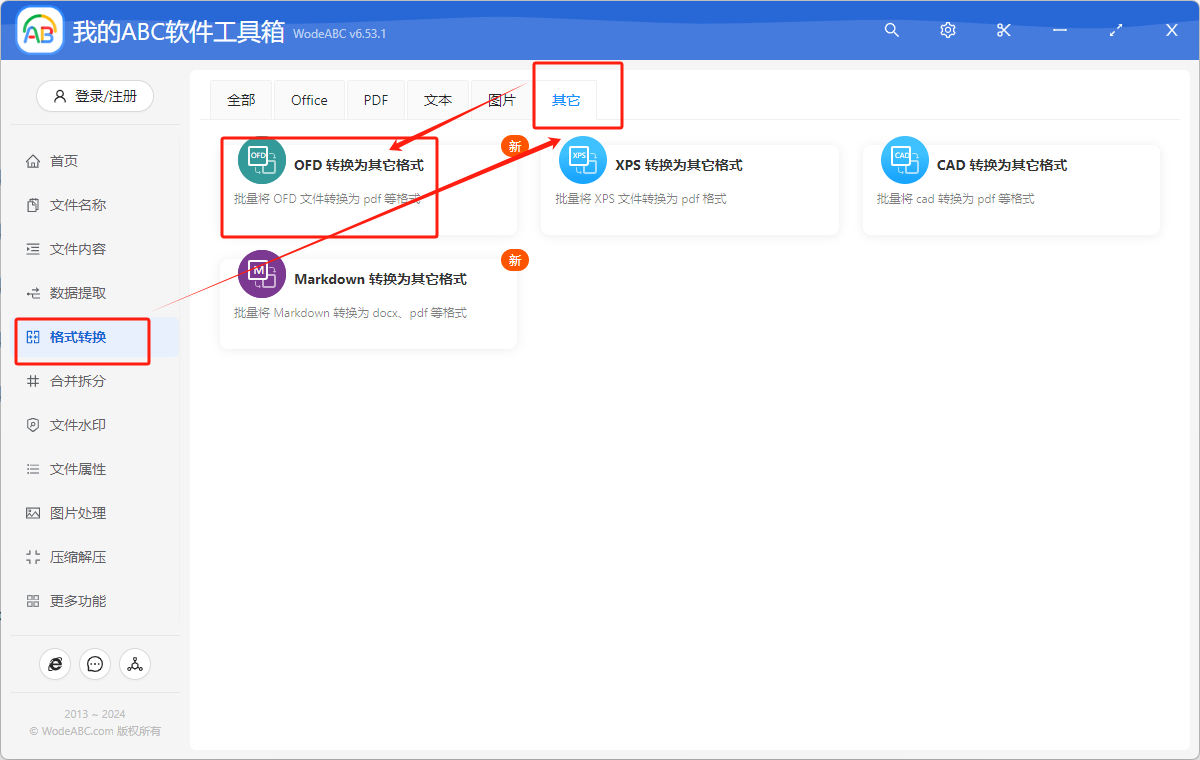Click the share network icon at bottom

135,663
